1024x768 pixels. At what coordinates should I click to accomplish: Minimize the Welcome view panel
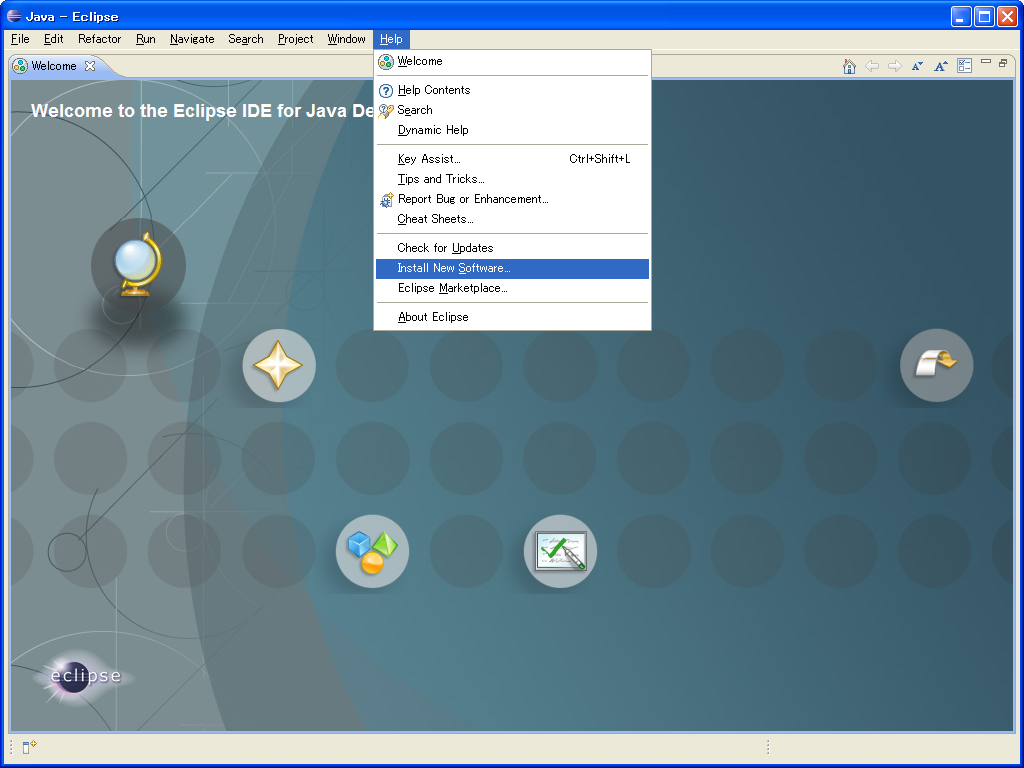pyautogui.click(x=986, y=63)
